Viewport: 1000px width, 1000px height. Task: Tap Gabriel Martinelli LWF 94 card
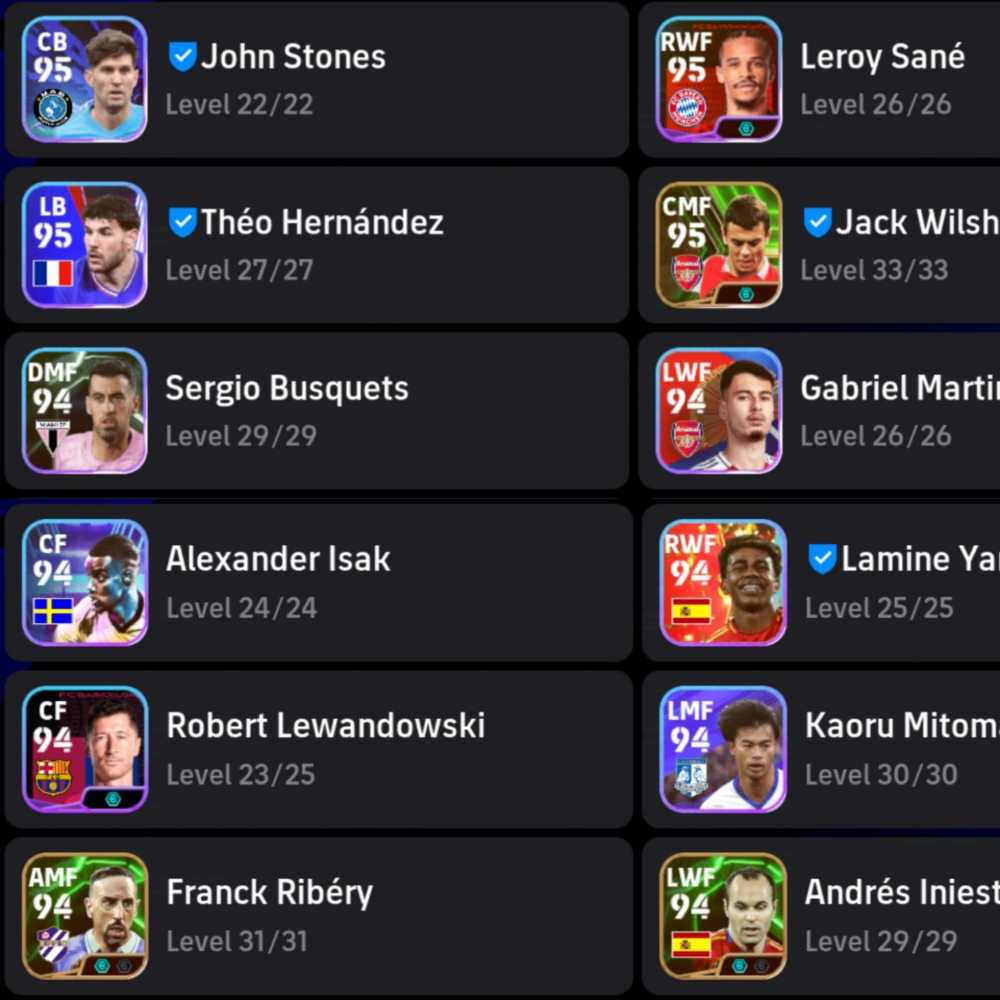pos(719,411)
